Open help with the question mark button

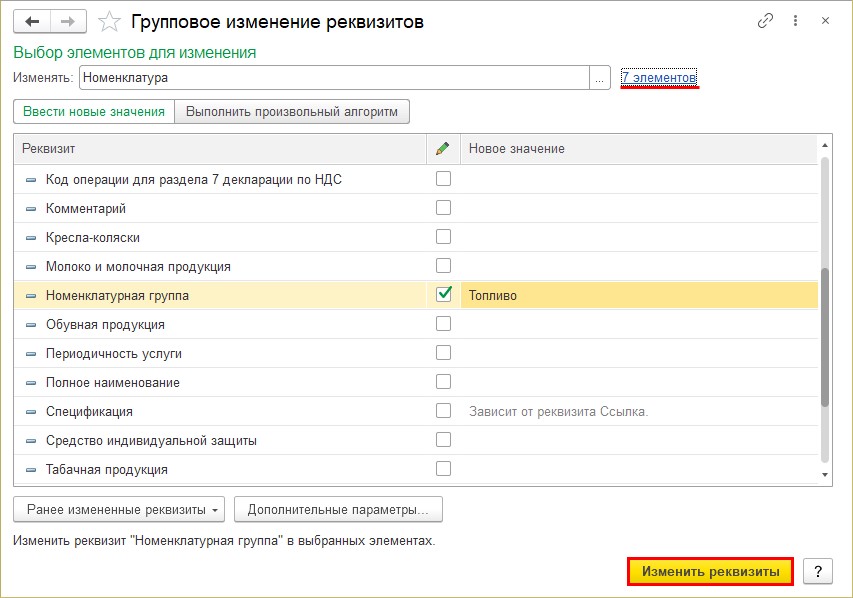(x=817, y=571)
